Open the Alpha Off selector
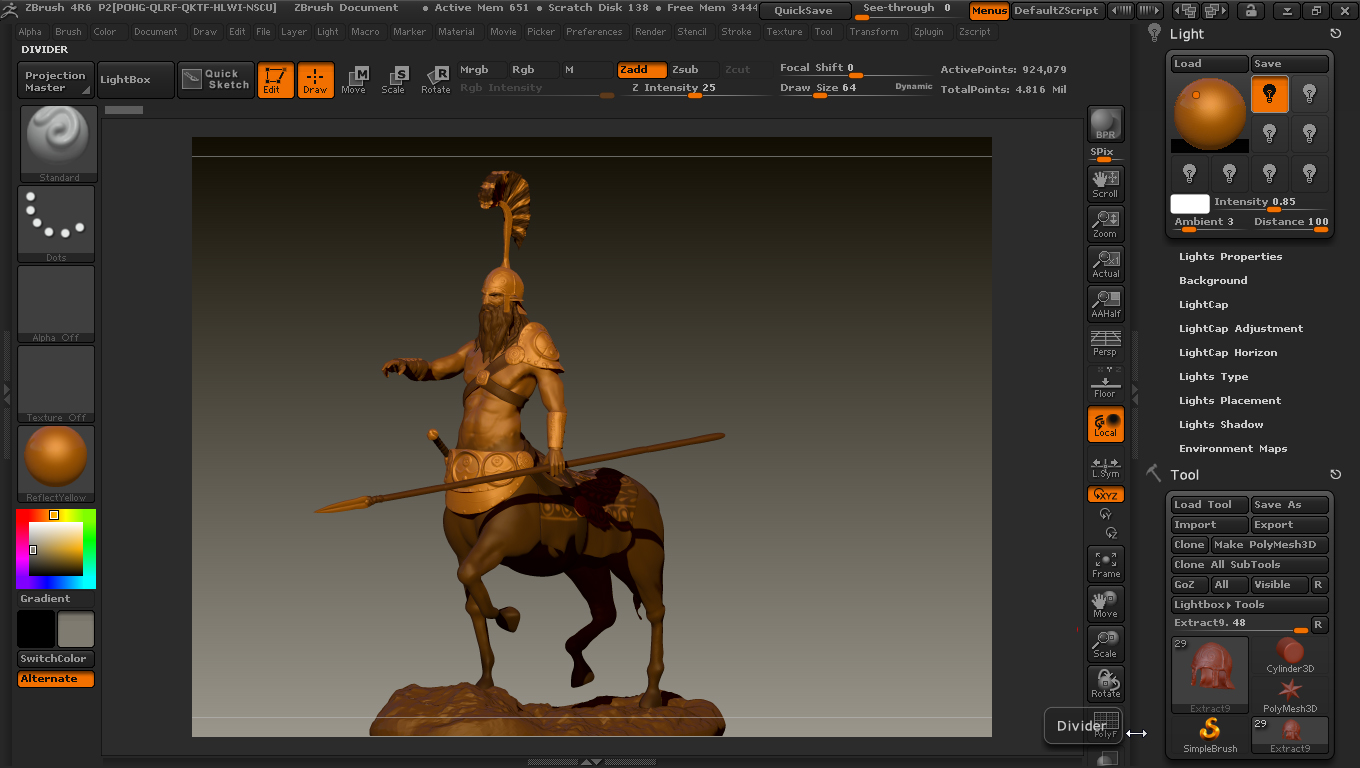This screenshot has height=768, width=1360. 56,304
